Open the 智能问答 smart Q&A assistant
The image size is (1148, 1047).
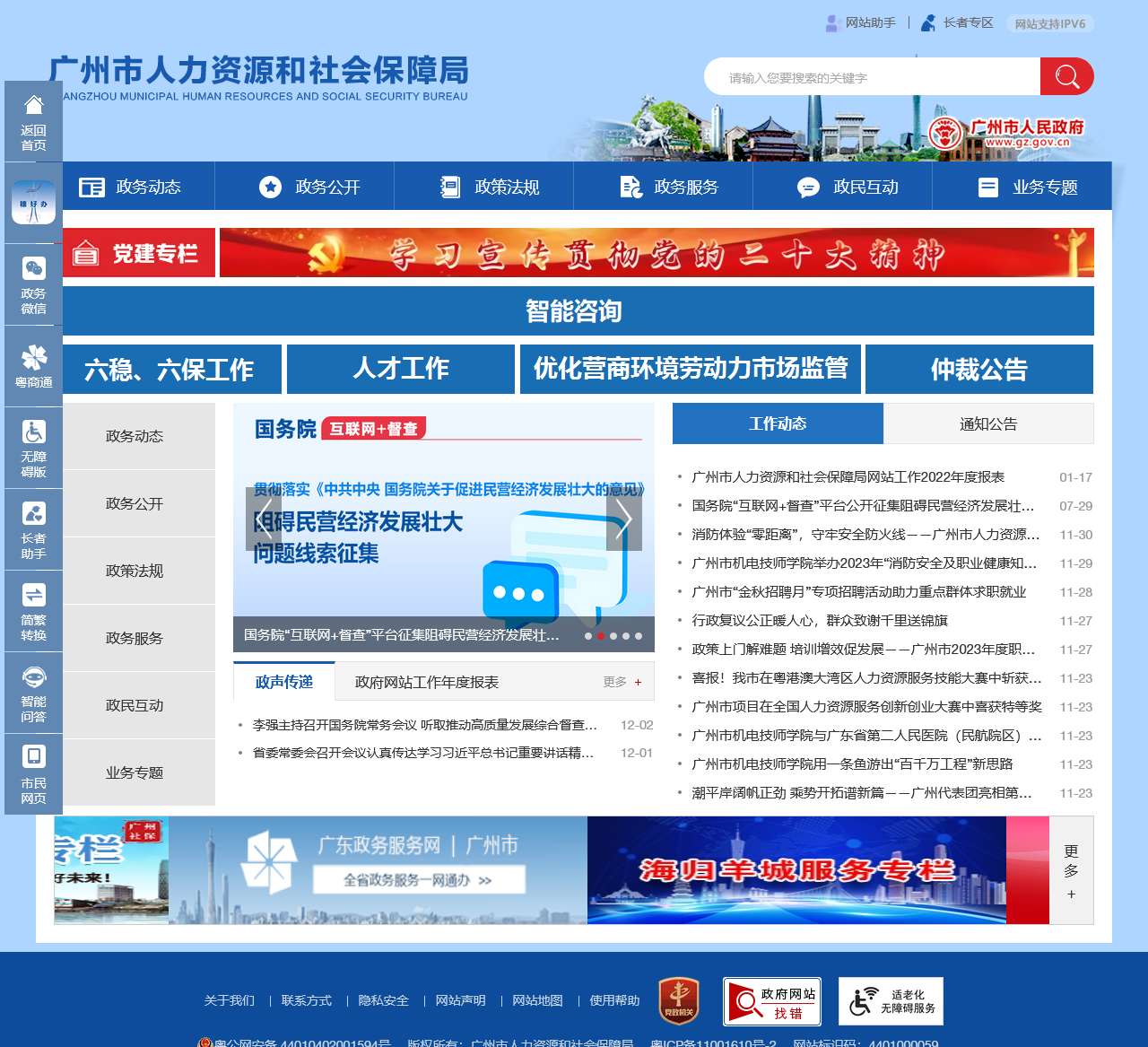point(33,693)
